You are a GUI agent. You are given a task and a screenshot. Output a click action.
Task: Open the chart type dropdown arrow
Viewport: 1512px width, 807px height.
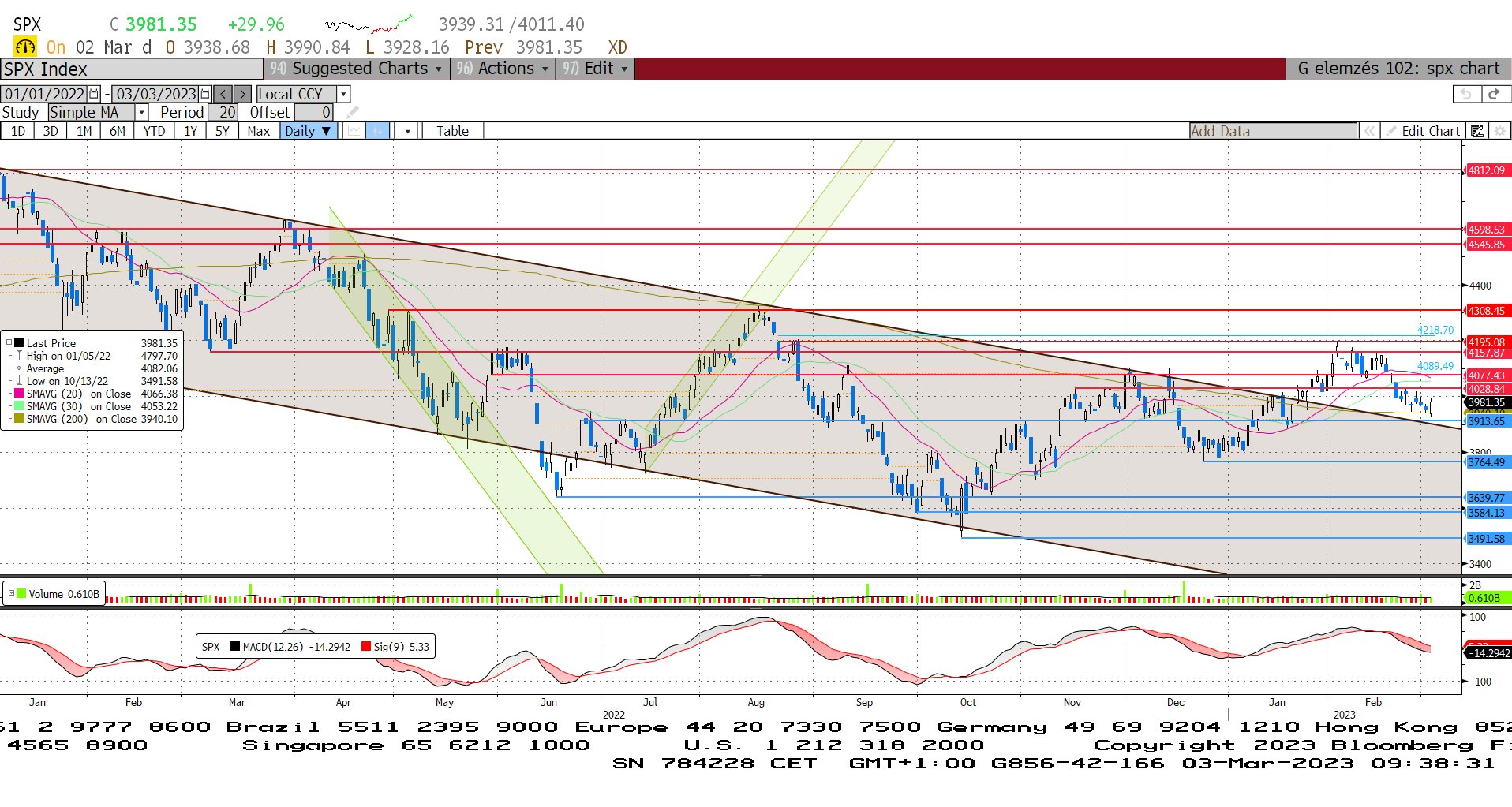(x=407, y=131)
